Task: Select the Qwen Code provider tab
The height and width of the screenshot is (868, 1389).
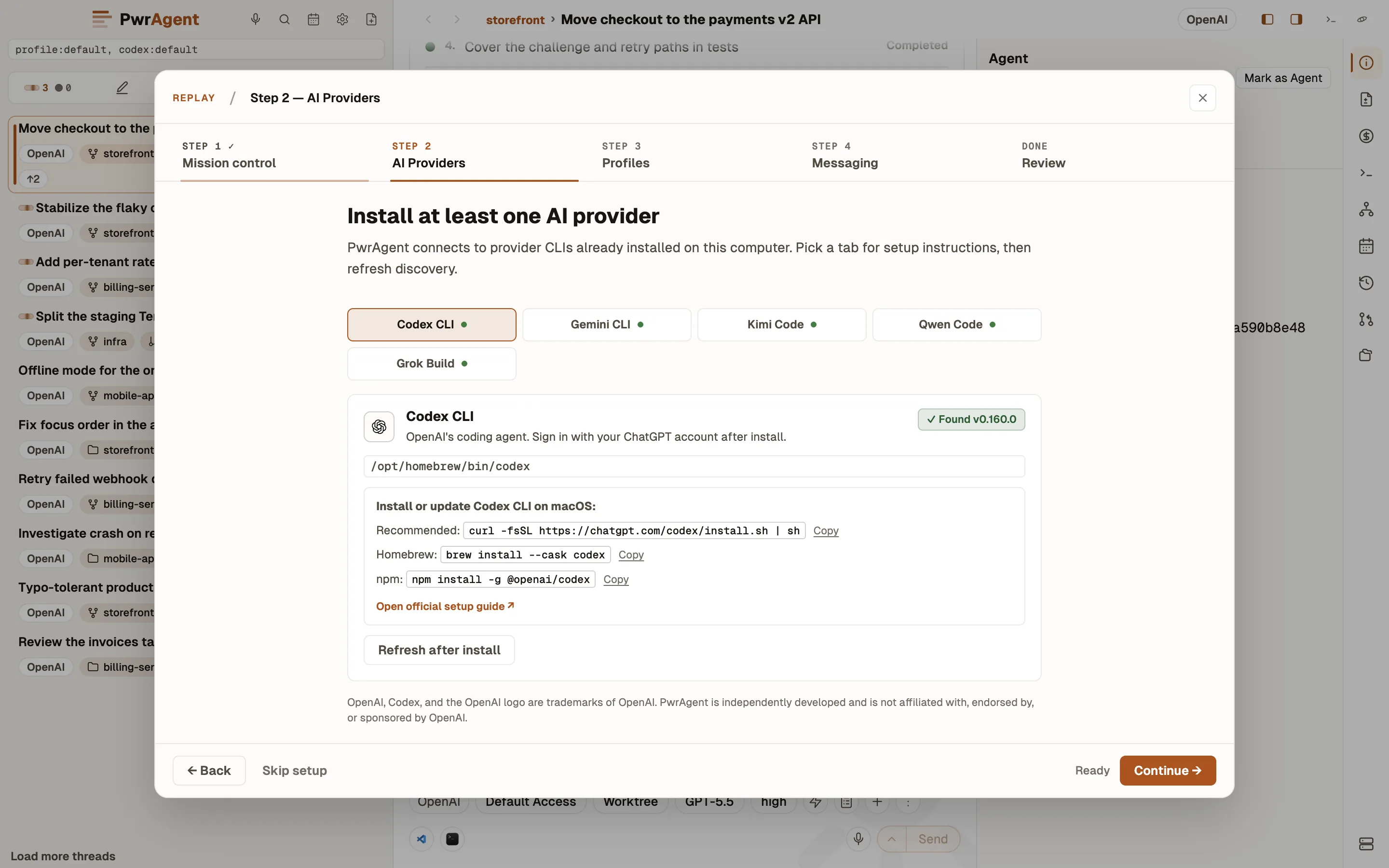Action: (x=957, y=325)
